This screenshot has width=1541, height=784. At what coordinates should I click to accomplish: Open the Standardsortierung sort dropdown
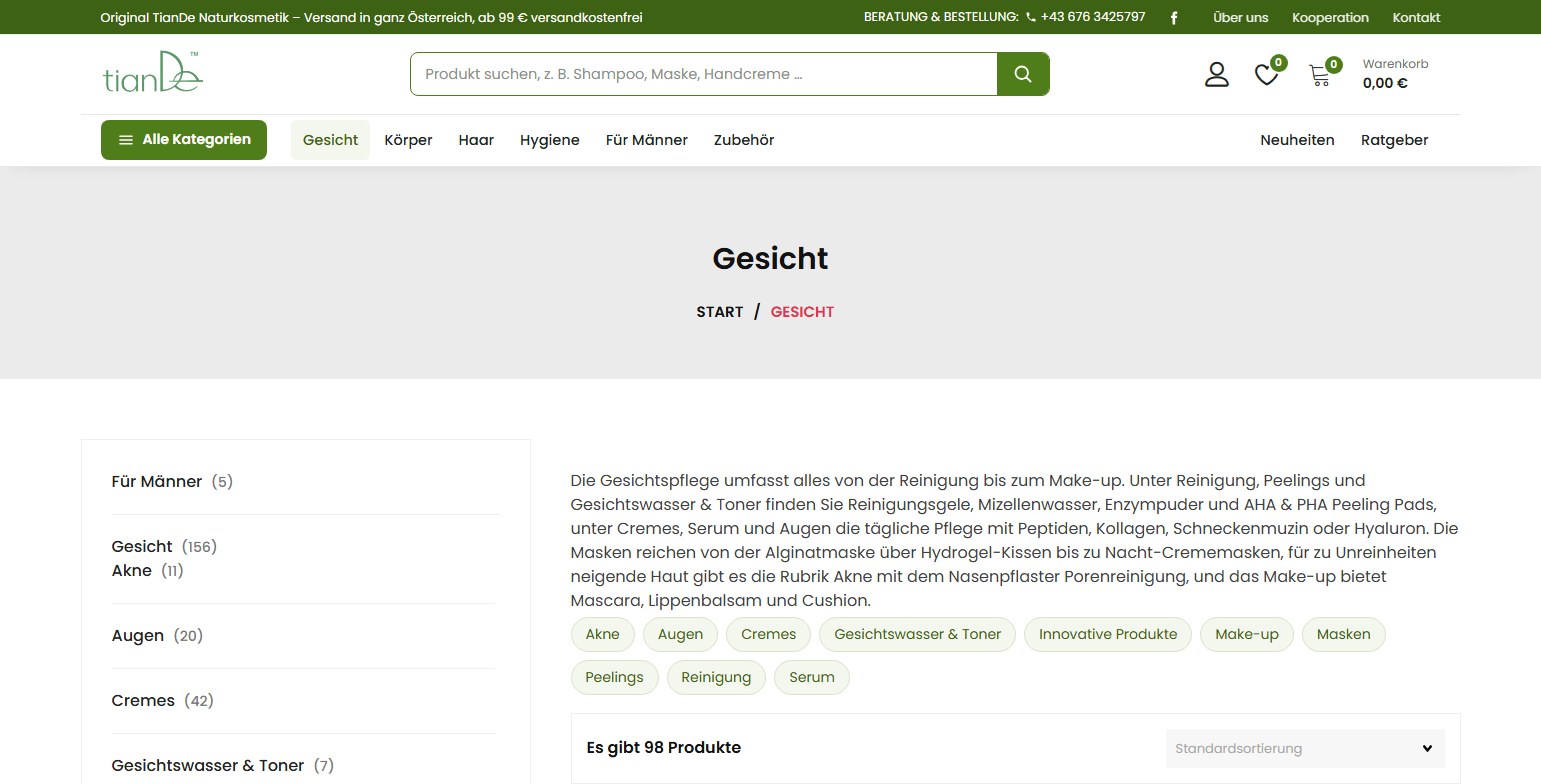coord(1305,748)
